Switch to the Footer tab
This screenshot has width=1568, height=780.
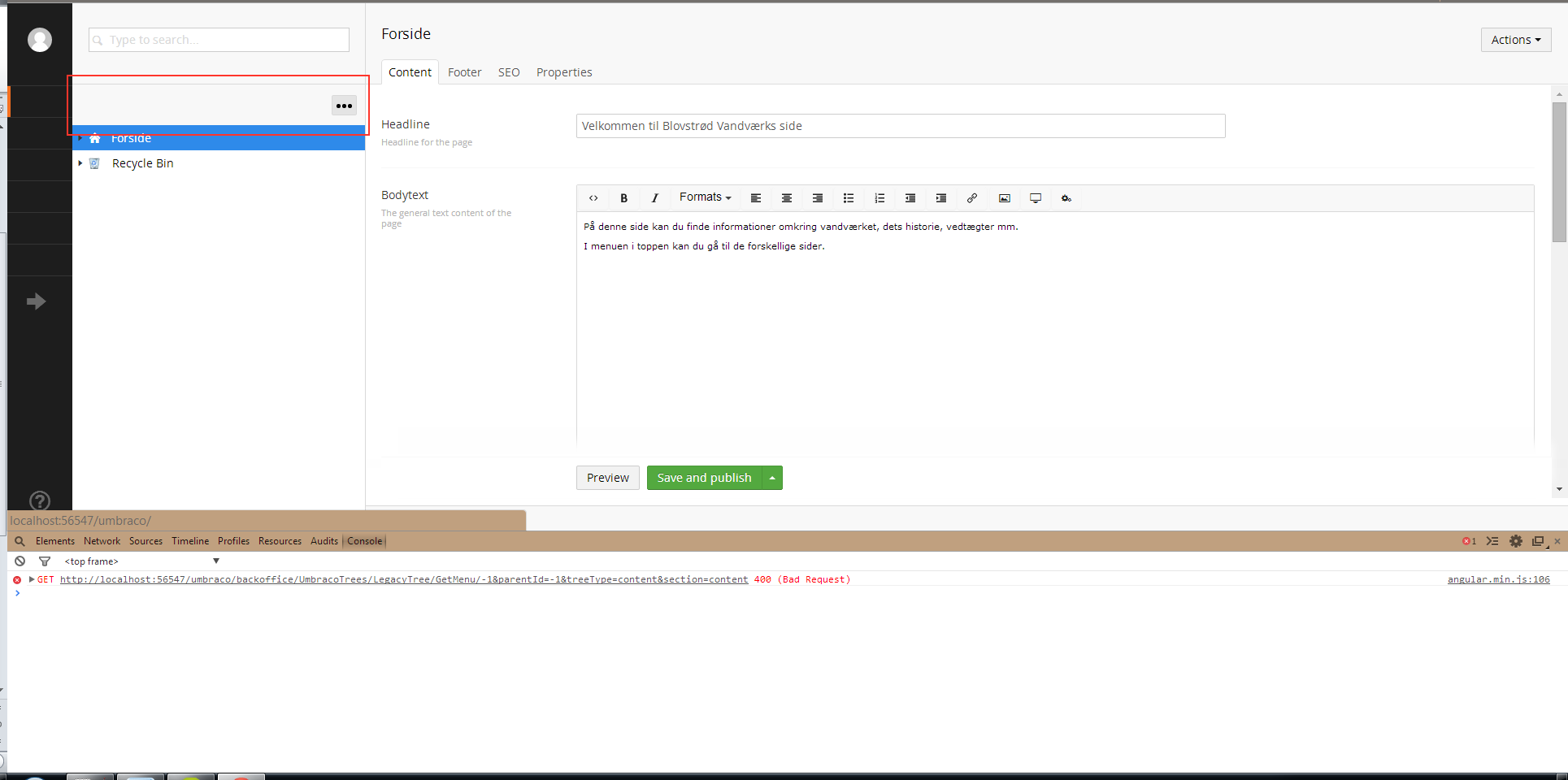tap(465, 72)
